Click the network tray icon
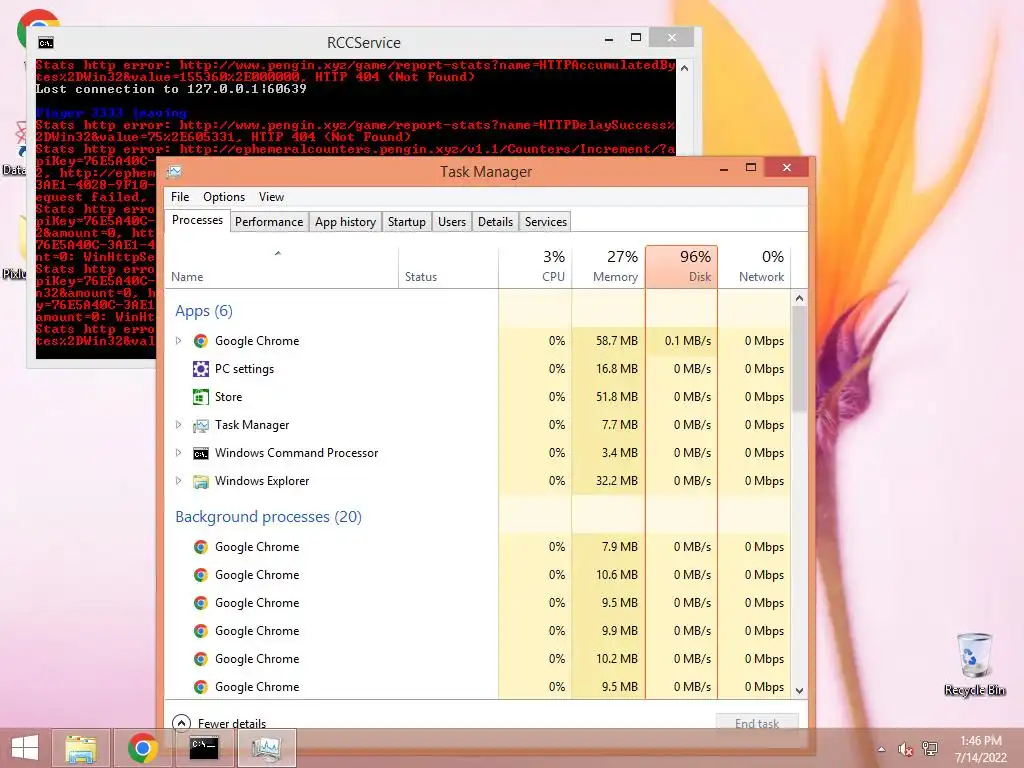The image size is (1024, 768). [x=930, y=749]
